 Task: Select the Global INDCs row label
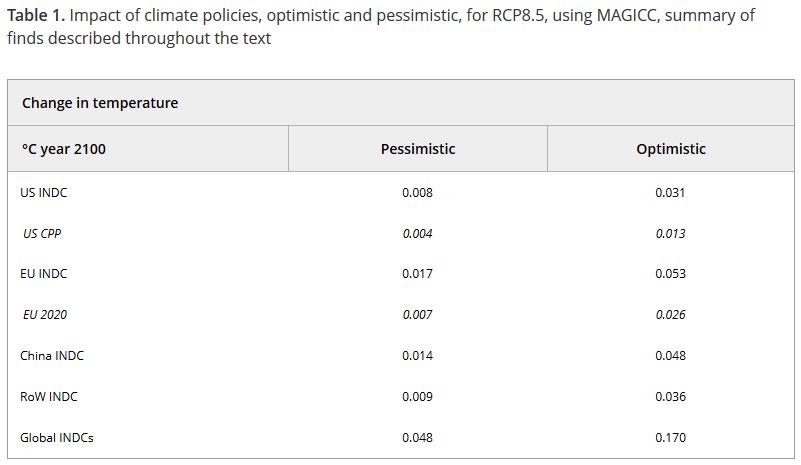pos(57,437)
